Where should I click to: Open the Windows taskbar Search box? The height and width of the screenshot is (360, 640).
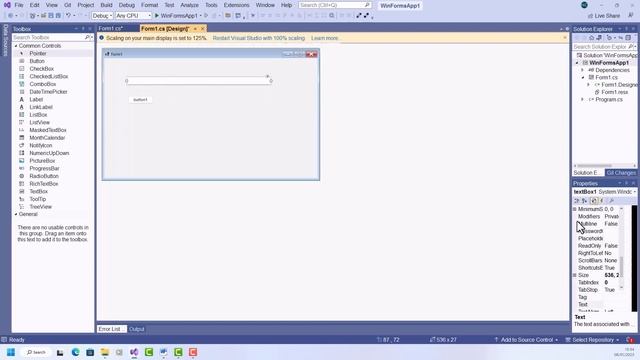coord(36,352)
